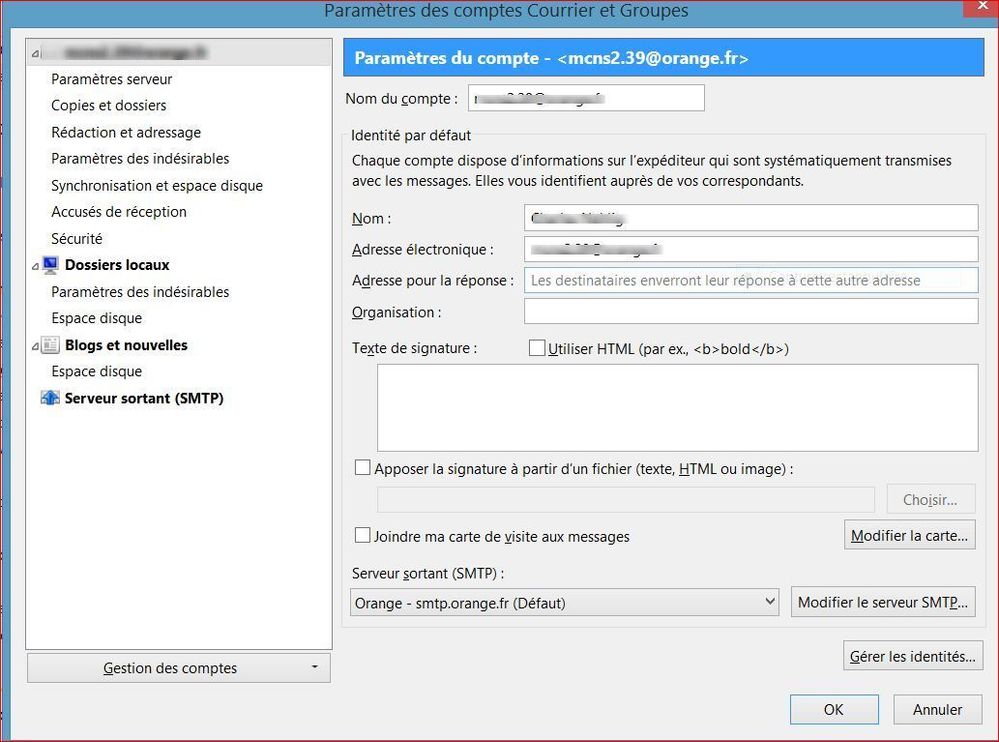Open the Serveur sortant (SMTP) dropdown
The image size is (999, 742).
tap(770, 601)
